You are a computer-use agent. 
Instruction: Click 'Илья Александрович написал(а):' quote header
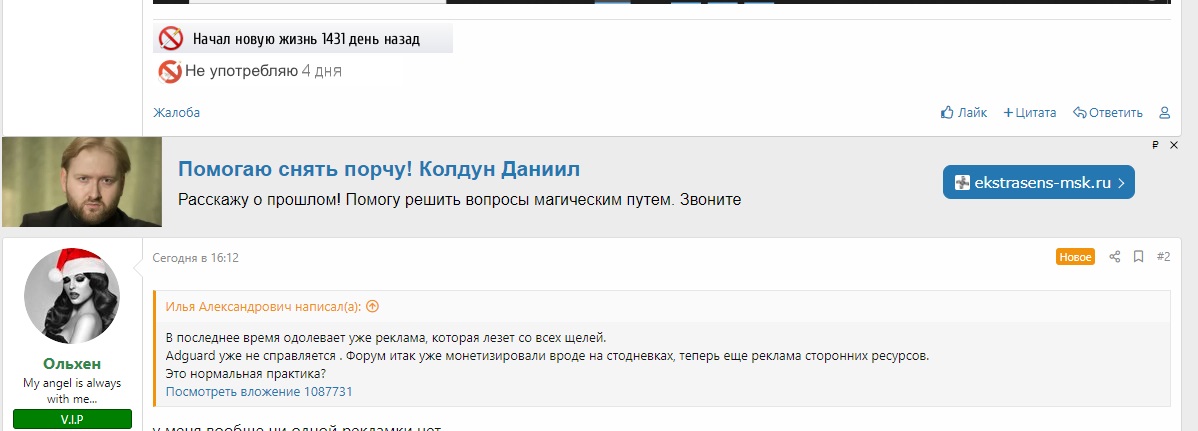(x=264, y=306)
